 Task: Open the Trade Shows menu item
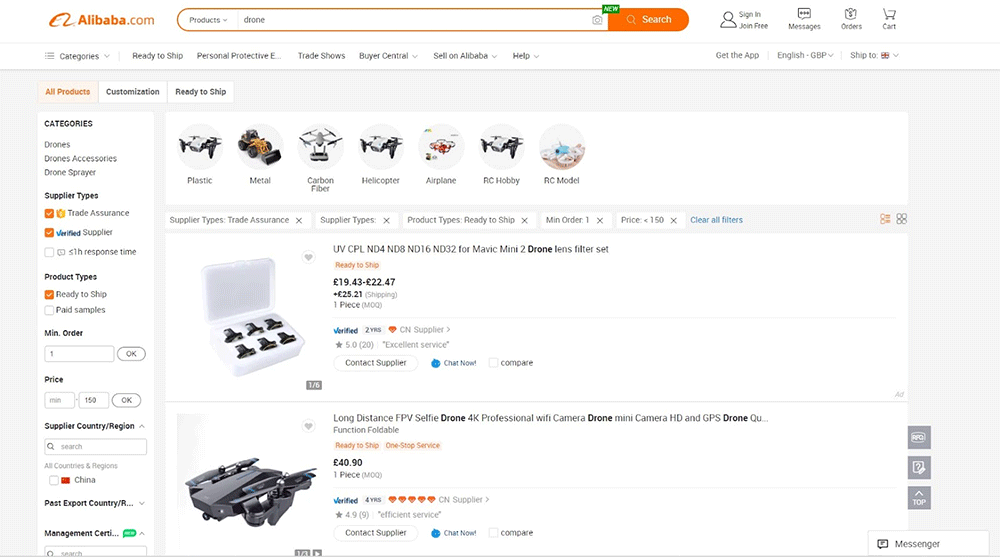(x=321, y=56)
